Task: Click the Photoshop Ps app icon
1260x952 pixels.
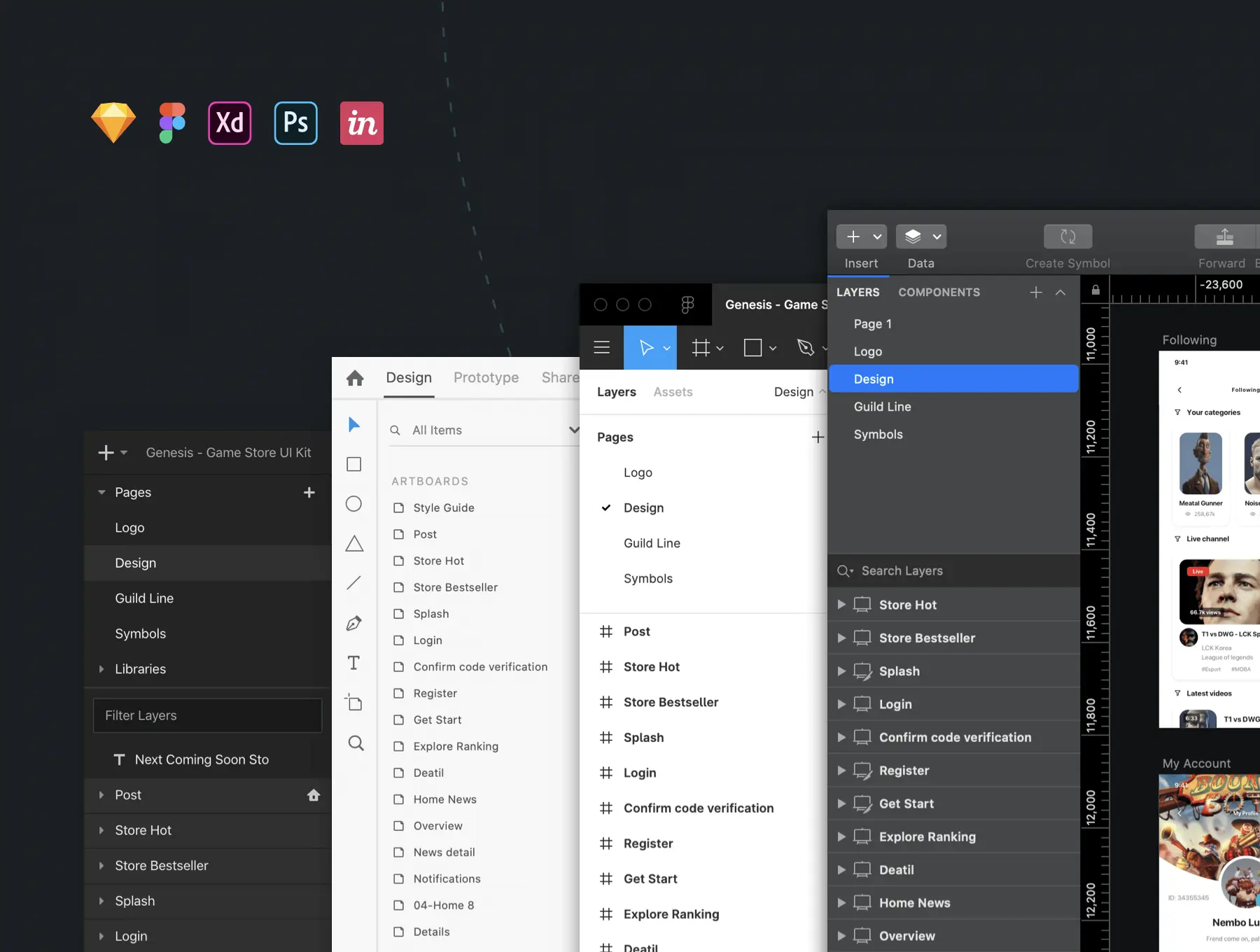Action: coord(295,123)
